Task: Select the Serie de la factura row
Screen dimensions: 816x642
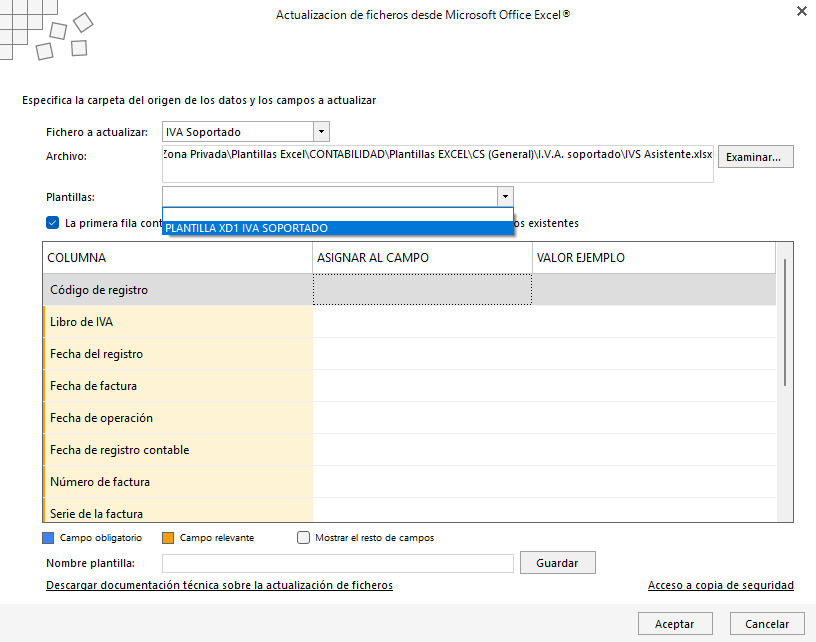Action: 409,510
